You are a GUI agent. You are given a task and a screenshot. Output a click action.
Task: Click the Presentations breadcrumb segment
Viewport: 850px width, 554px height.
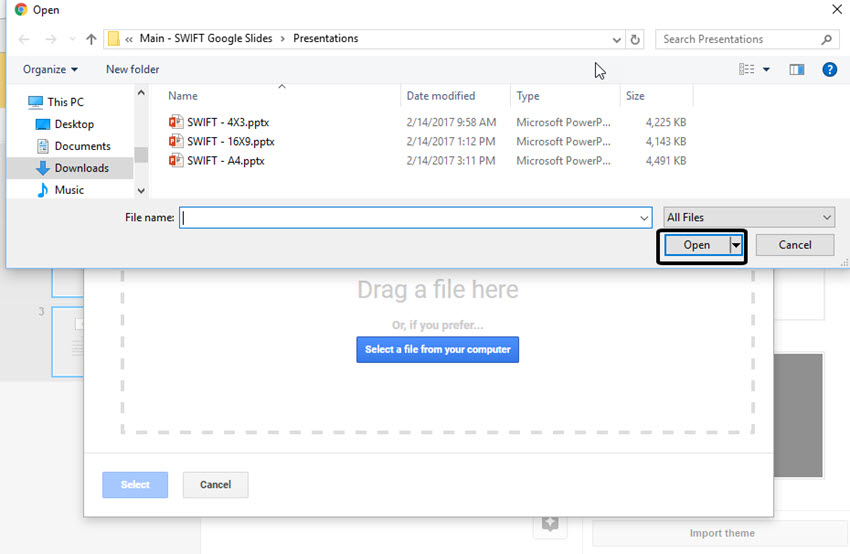pos(325,38)
